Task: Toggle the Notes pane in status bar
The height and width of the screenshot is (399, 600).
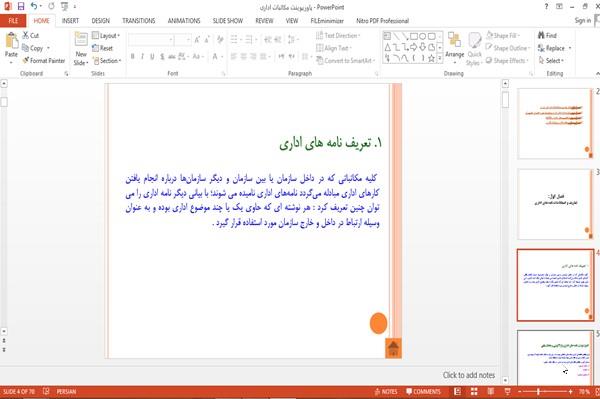Action: pos(386,391)
